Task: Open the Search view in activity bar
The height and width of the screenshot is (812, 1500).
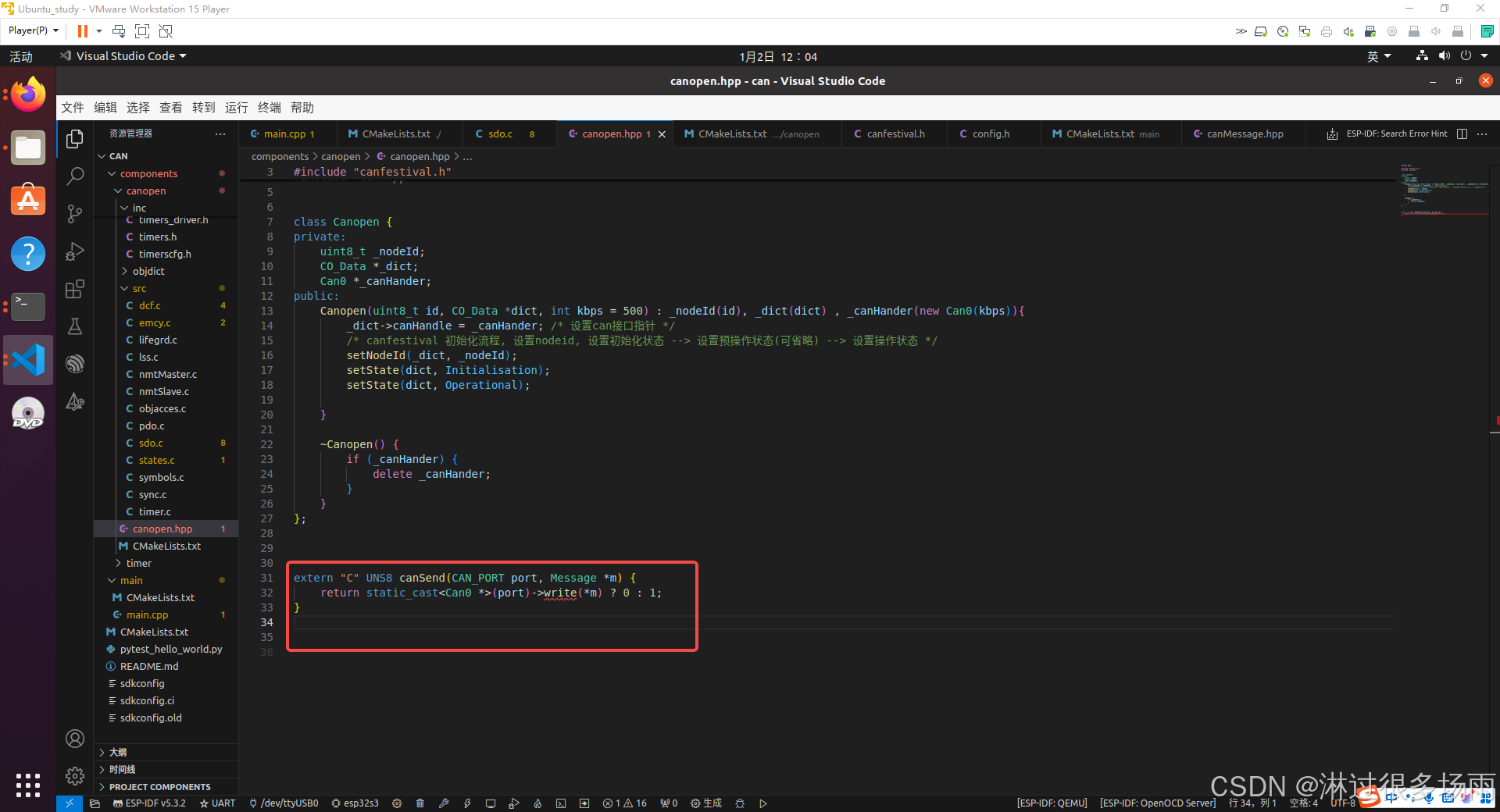Action: 75,176
